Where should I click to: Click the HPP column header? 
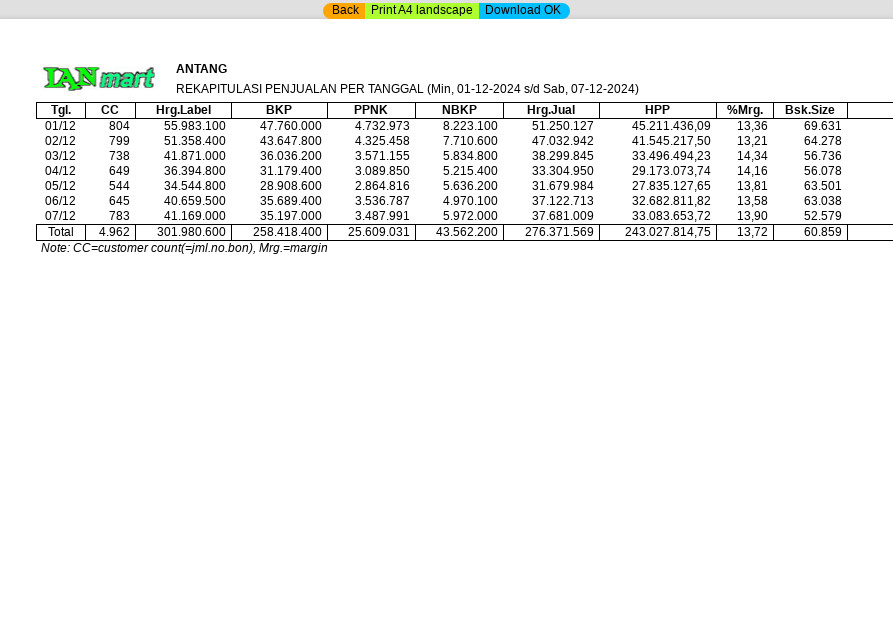tap(657, 110)
